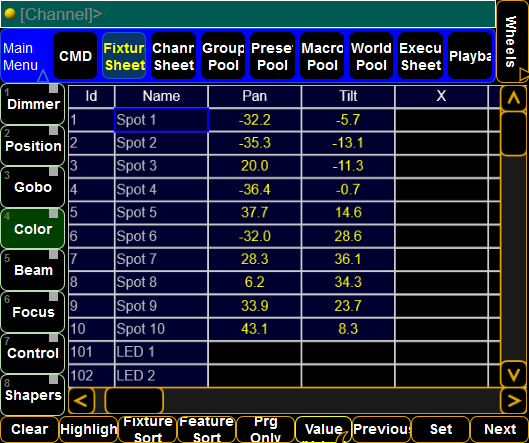Open the Macro Pool view

(322, 56)
